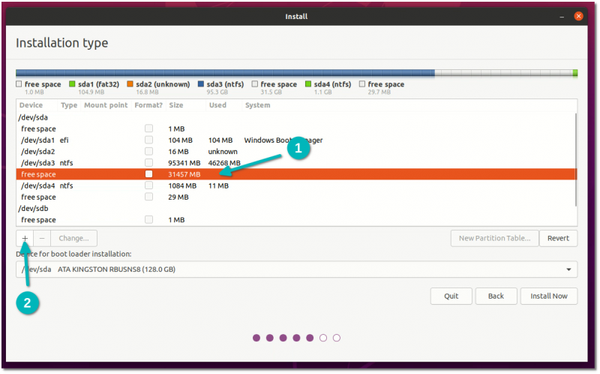This screenshot has width=600, height=374.
Task: Click the blue sda3 segment of the disk bar
Action: [x=225, y=73]
